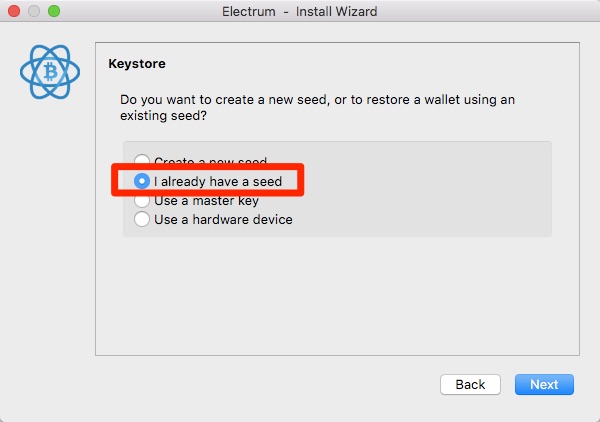This screenshot has height=422, width=600.
Task: Click blank space inside the options group box
Action: (421, 189)
